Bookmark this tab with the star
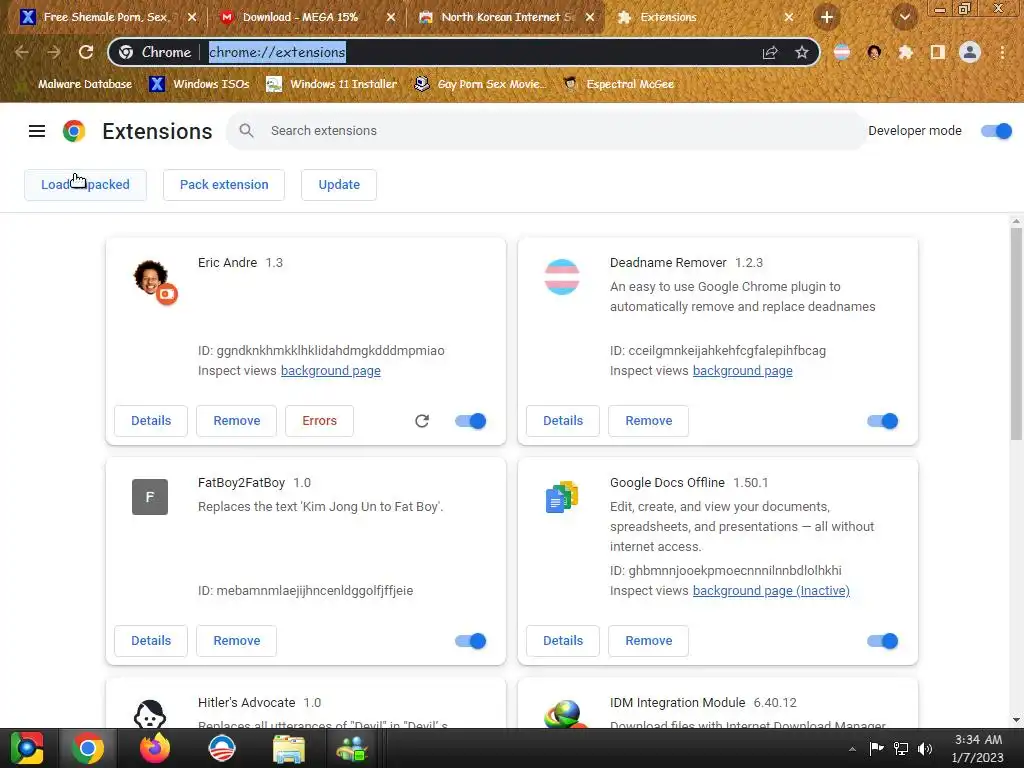 click(802, 52)
